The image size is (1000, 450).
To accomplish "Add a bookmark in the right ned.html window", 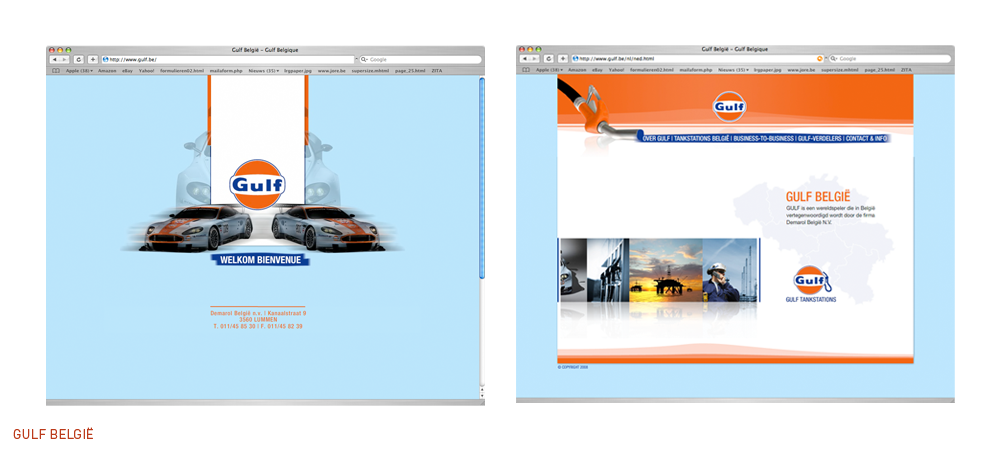I will click(563, 59).
